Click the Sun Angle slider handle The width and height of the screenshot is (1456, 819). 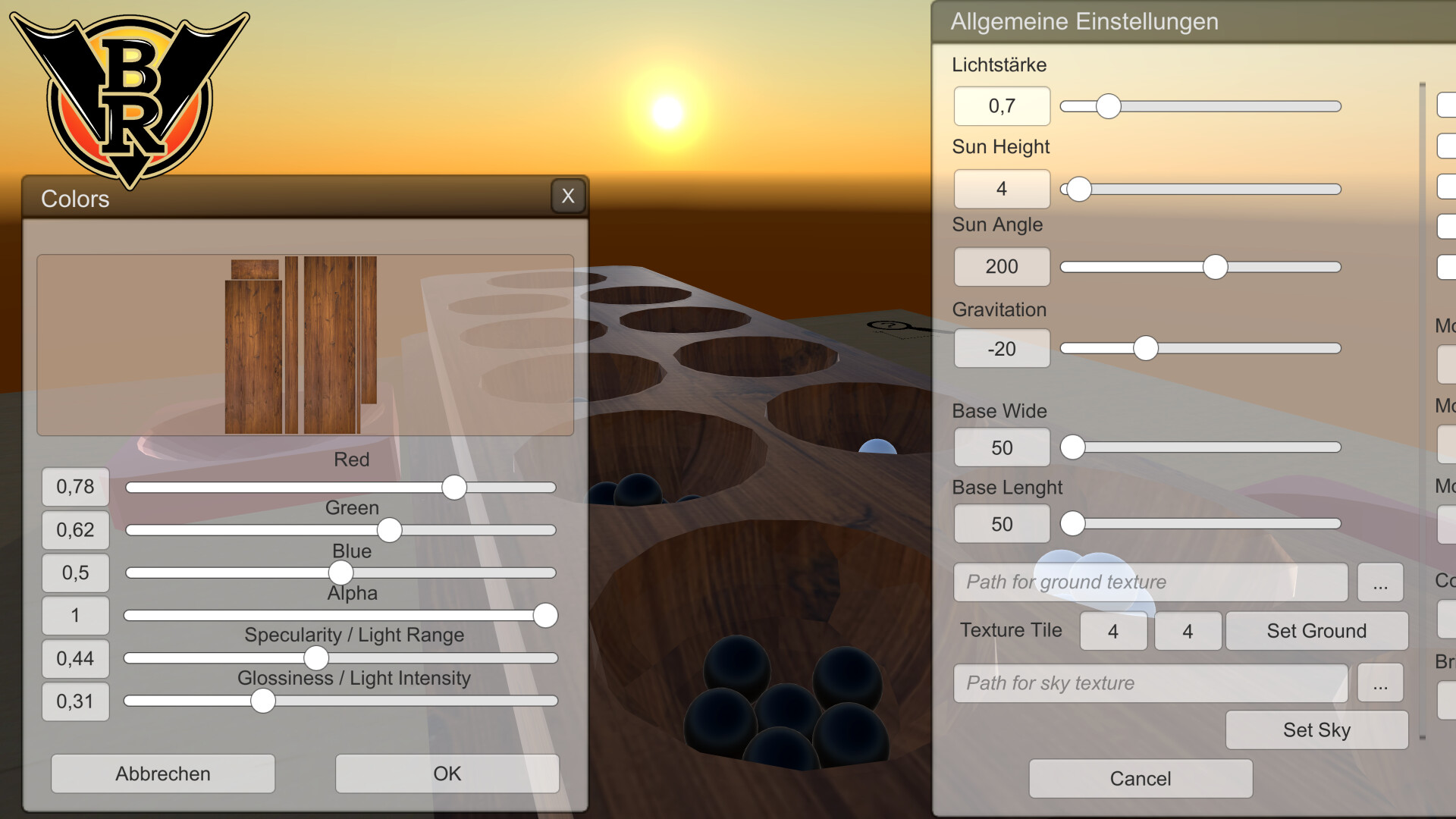tap(1216, 267)
